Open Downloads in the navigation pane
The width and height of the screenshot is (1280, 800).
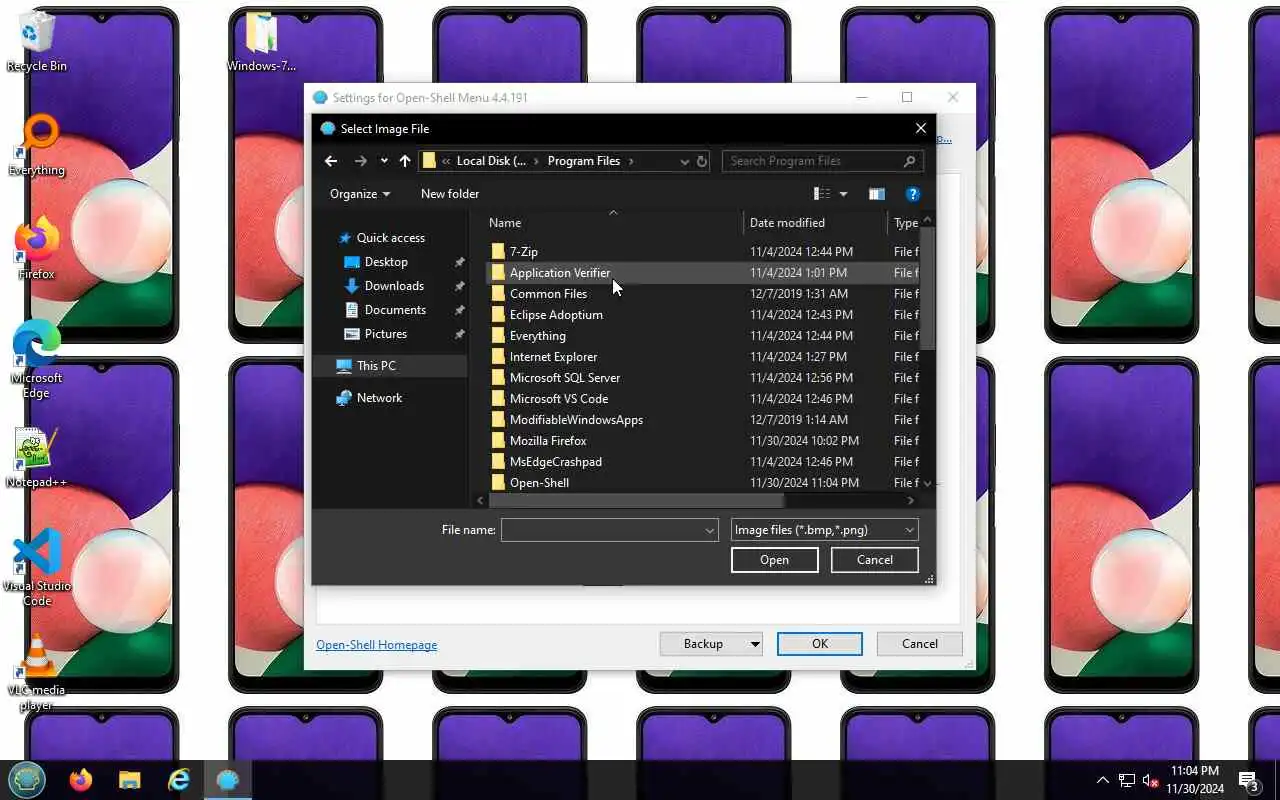tap(394, 286)
